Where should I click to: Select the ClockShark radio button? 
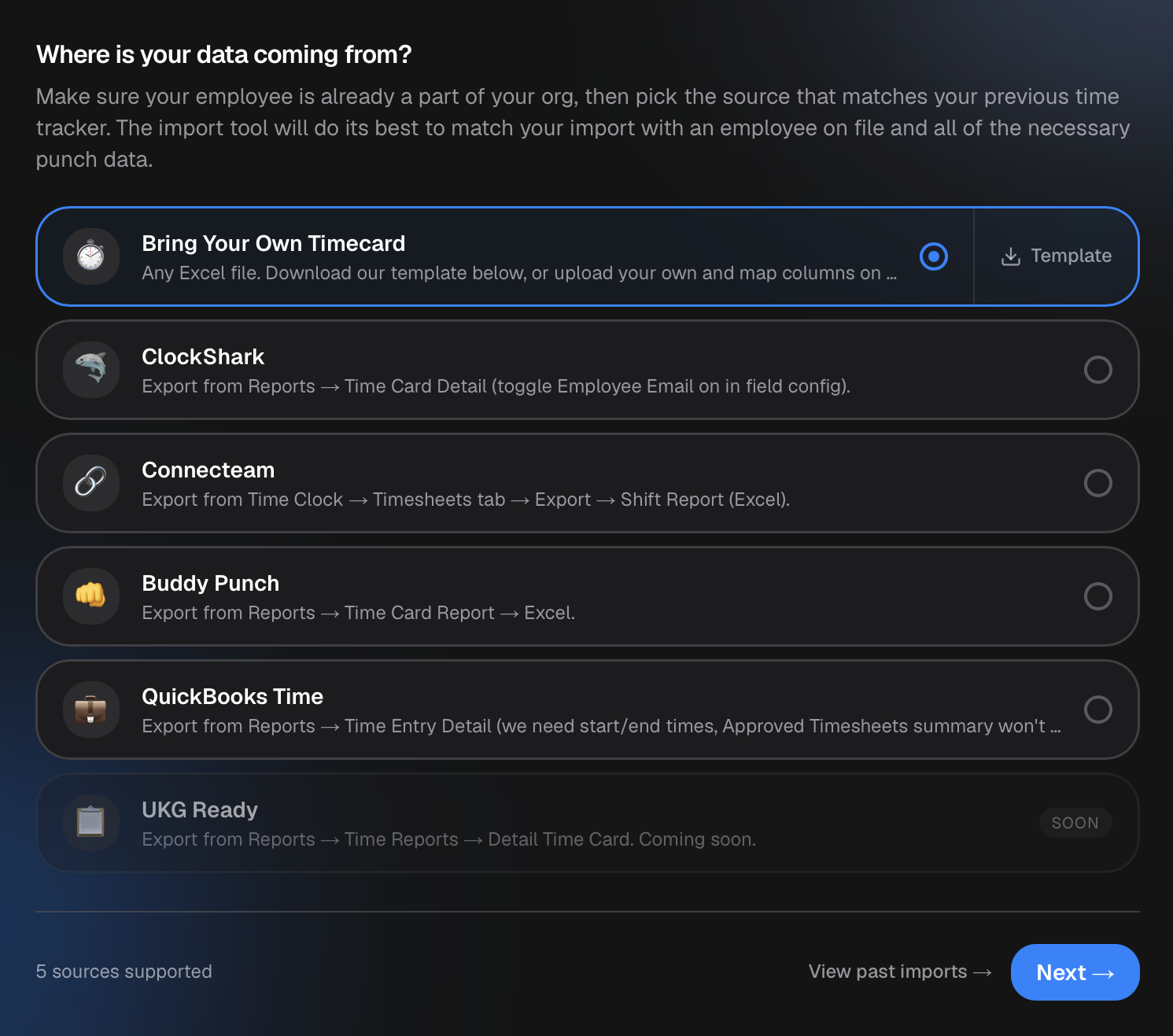tap(1098, 370)
